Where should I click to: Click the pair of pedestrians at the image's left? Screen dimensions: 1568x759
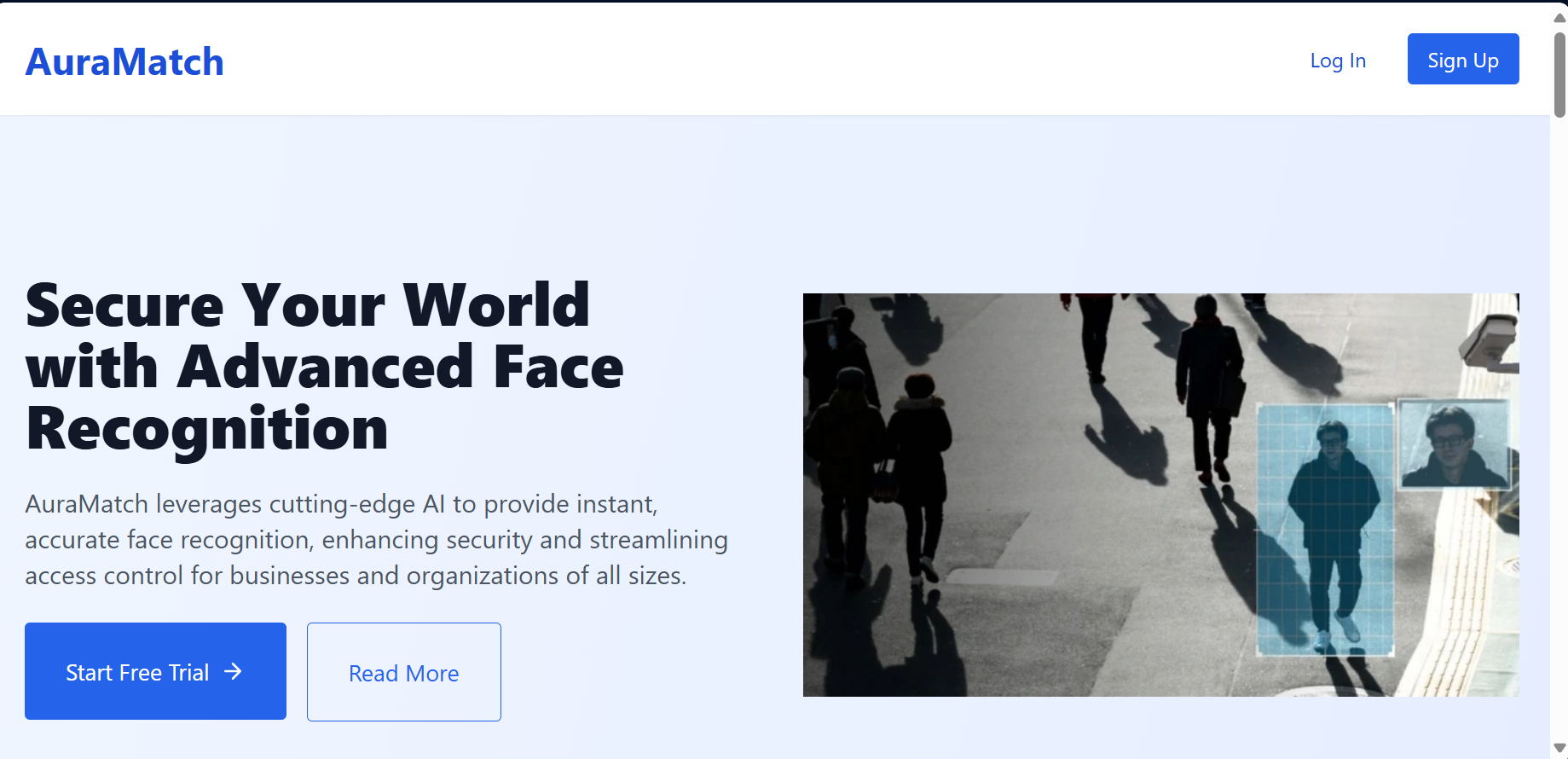(x=878, y=478)
